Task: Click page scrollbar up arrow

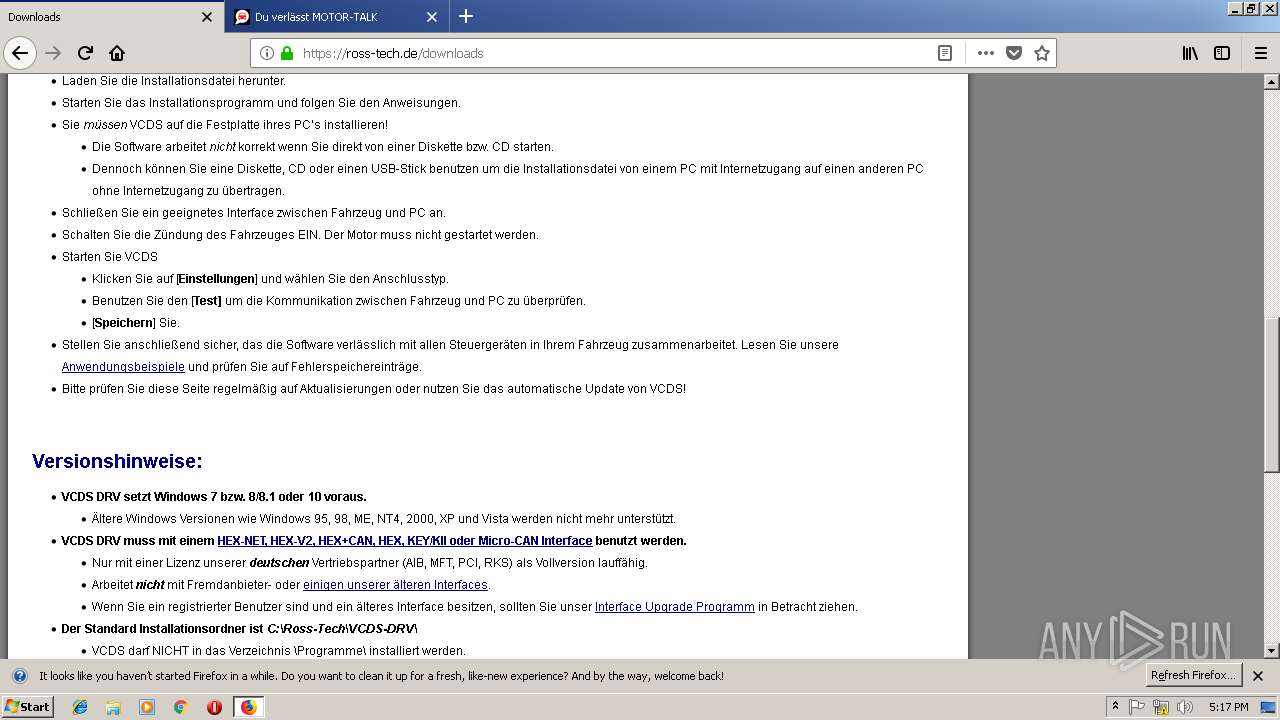Action: pyautogui.click(x=1271, y=81)
